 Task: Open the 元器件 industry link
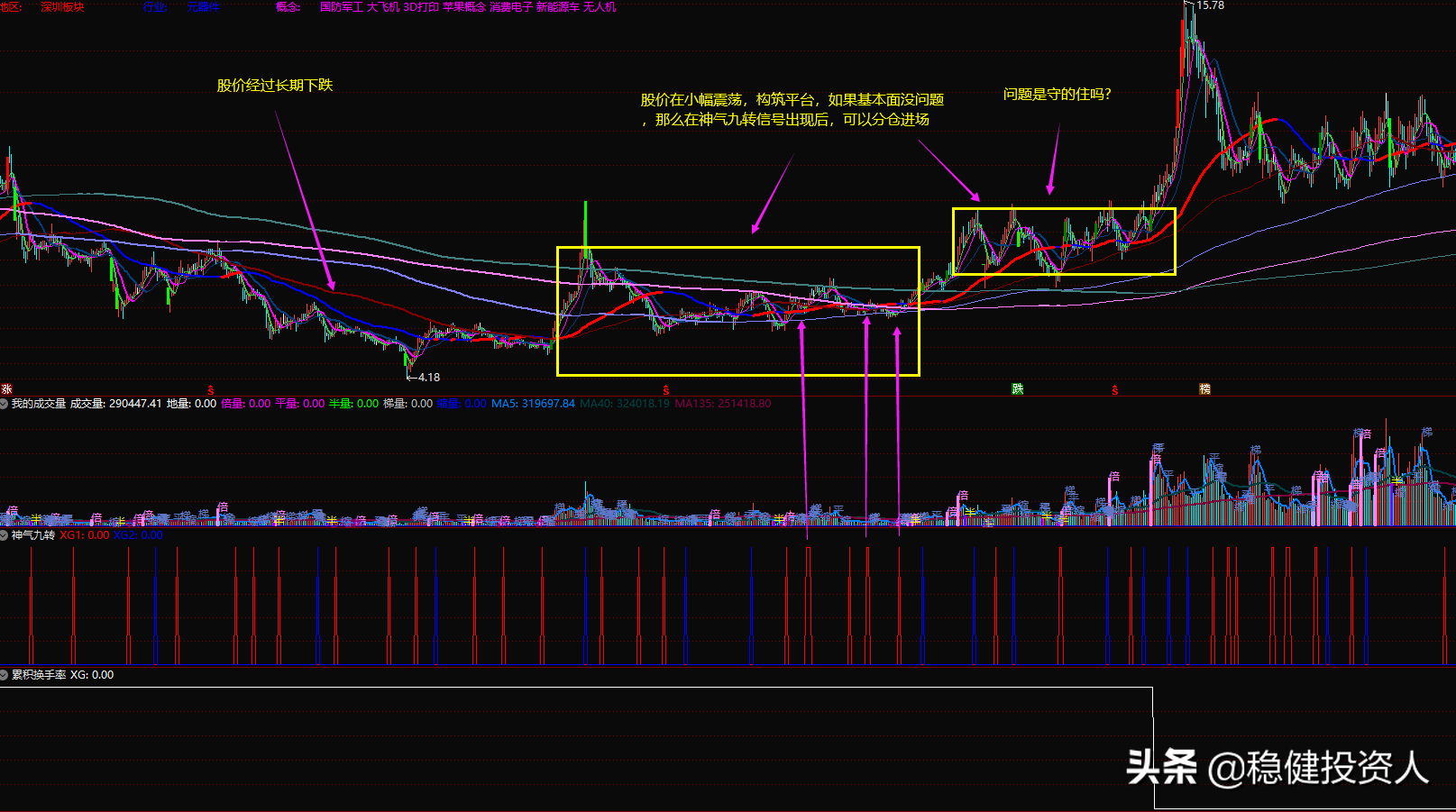(203, 7)
